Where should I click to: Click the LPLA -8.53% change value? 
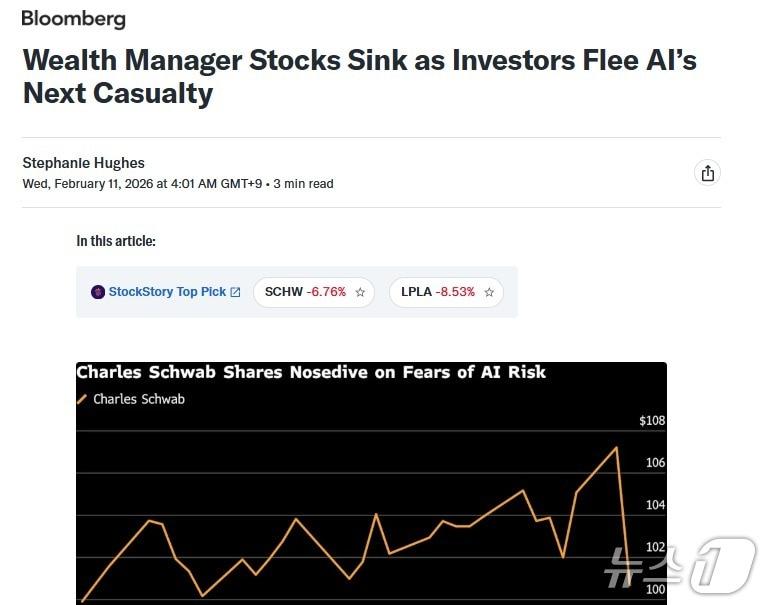[x=455, y=292]
